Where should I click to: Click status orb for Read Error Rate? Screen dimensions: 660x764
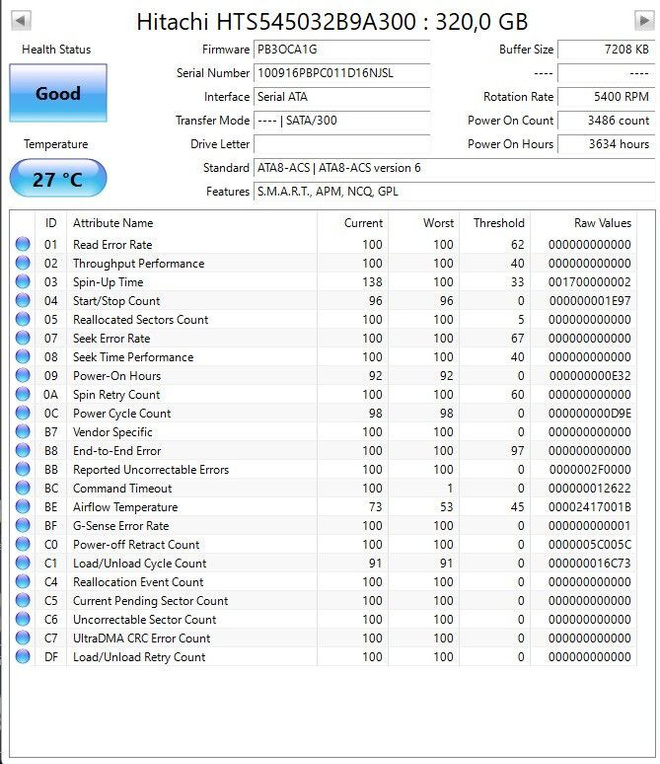click(22, 244)
